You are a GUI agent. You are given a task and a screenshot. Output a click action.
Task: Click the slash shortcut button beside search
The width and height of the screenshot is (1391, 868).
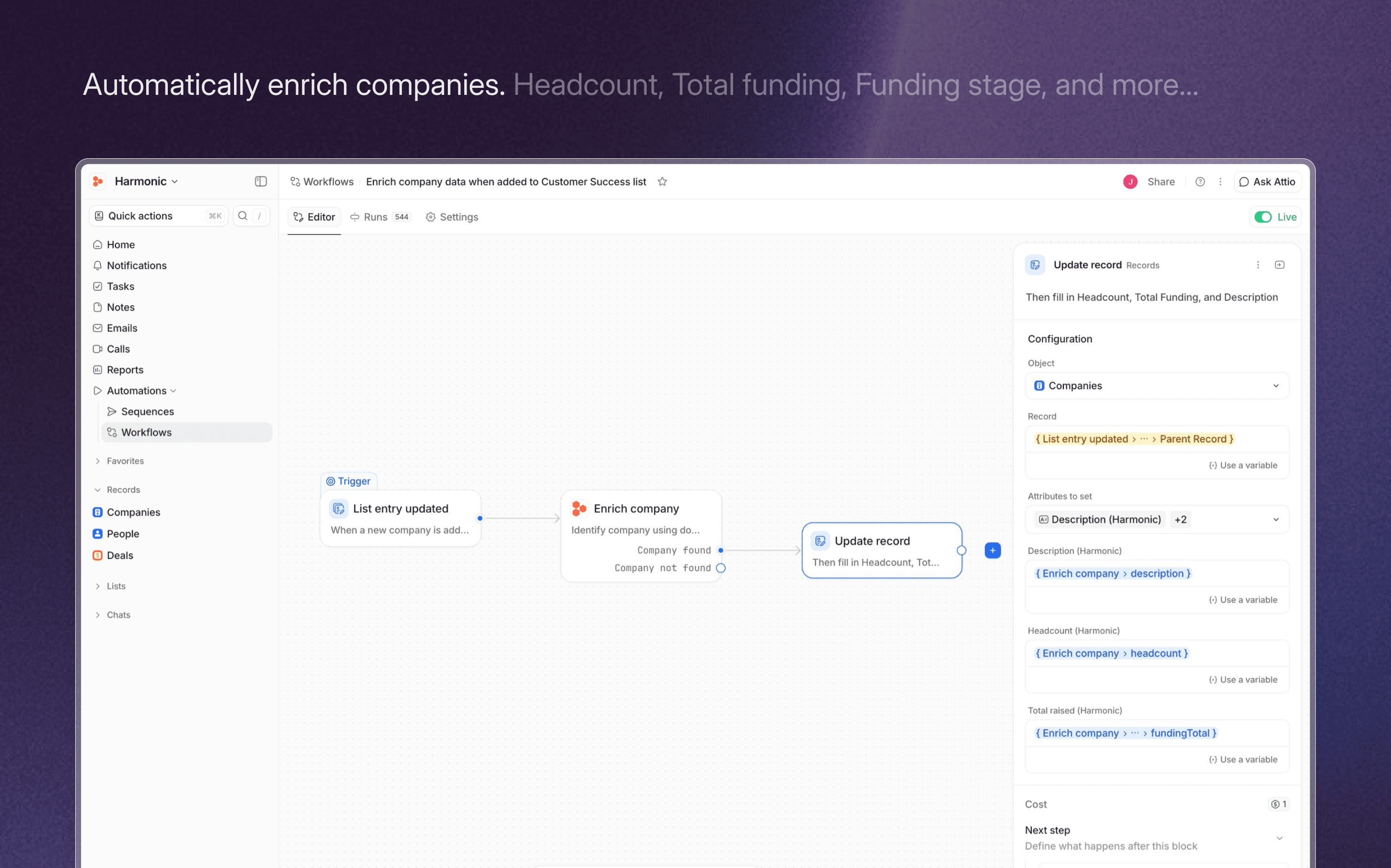pos(259,216)
